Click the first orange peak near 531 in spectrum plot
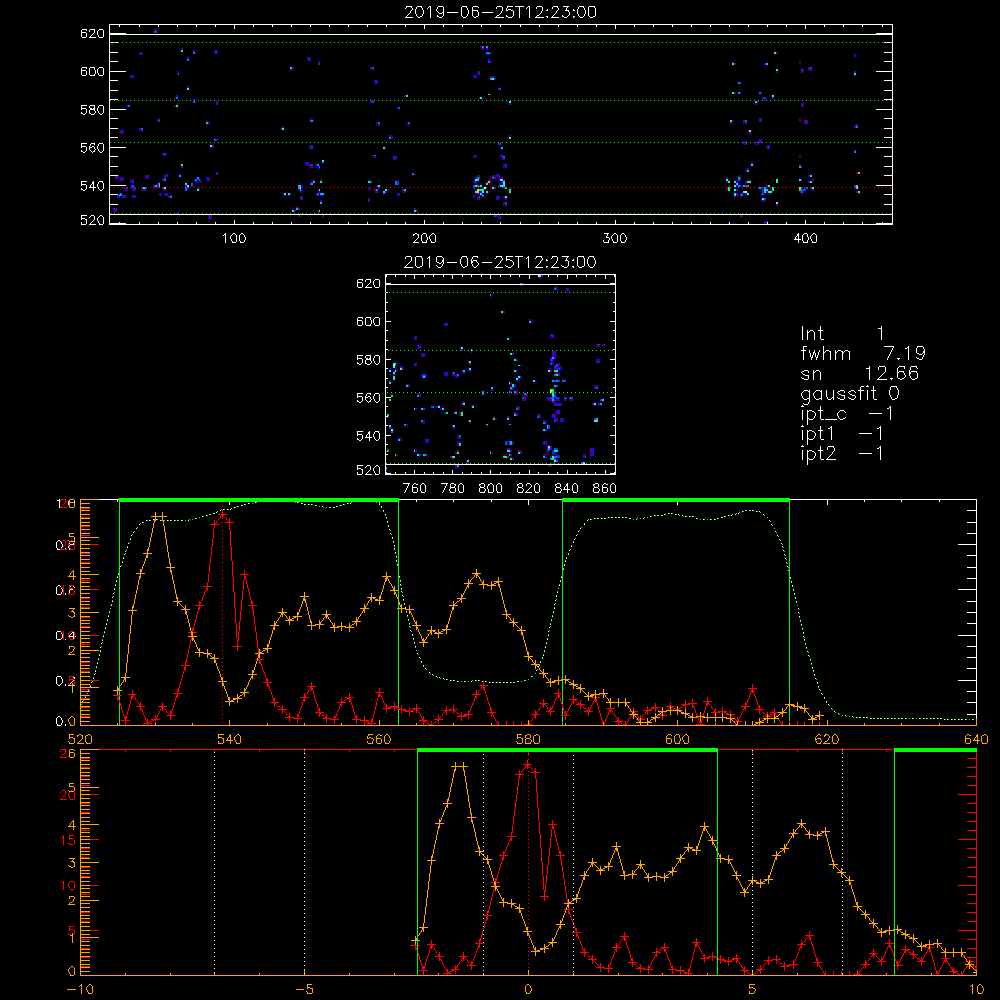Screen dimensions: 1000x1000 coord(158,515)
